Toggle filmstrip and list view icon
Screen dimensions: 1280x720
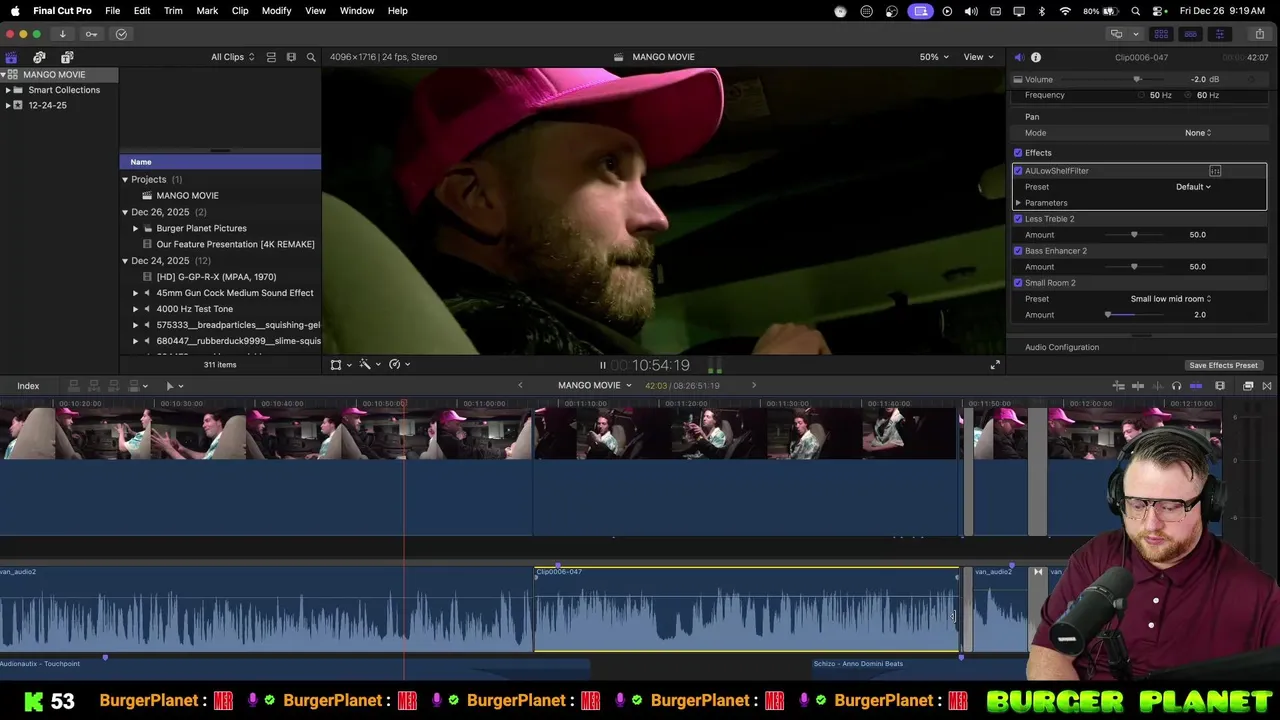(271, 57)
